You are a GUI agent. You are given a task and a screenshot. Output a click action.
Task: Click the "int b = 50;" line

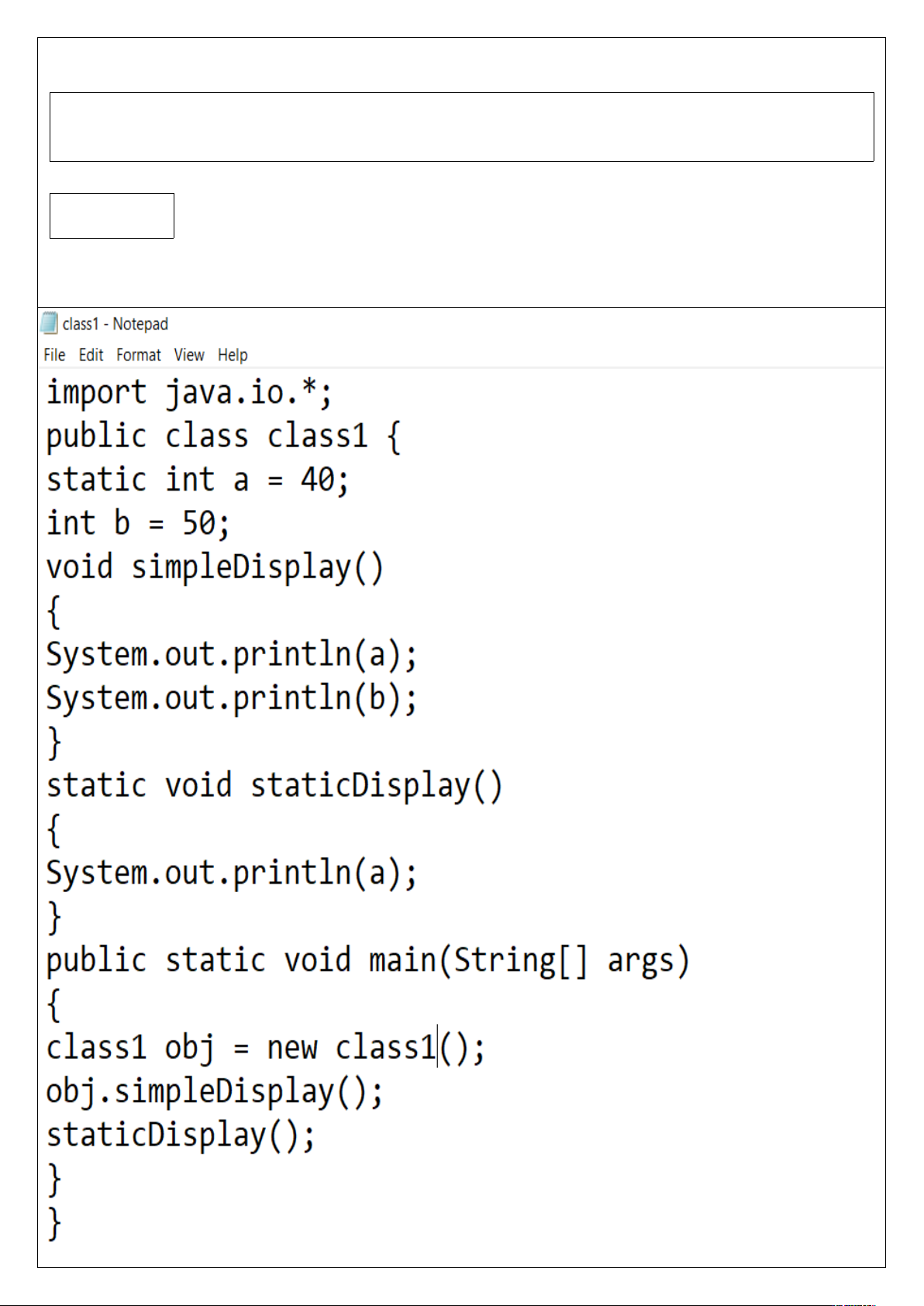138,523
